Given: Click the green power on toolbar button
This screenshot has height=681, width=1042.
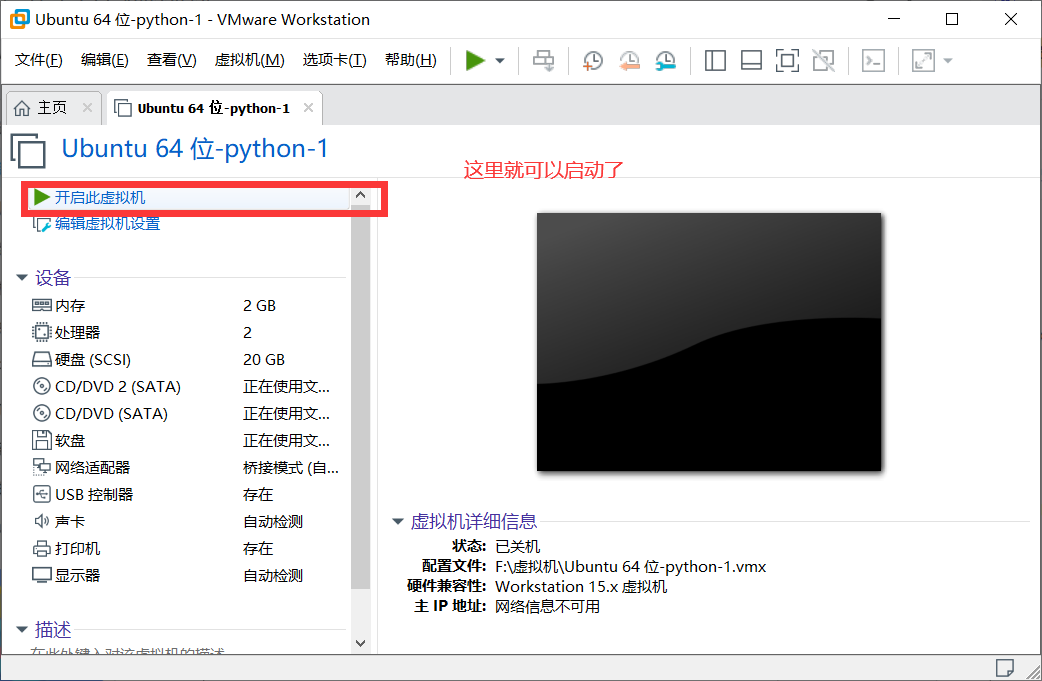Looking at the screenshot, I should pyautogui.click(x=475, y=60).
